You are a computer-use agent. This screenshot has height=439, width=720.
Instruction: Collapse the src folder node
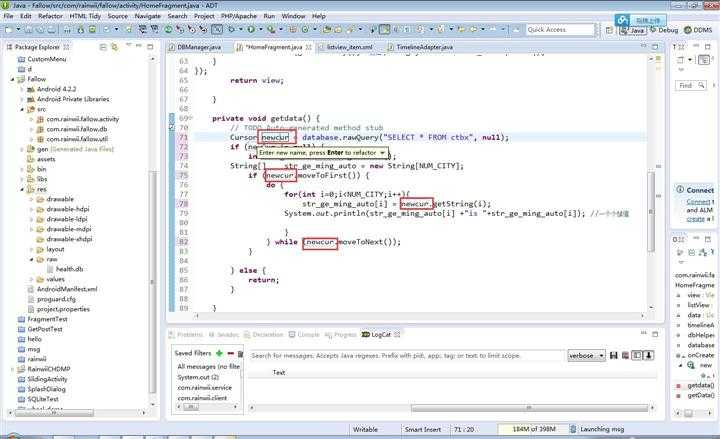pyautogui.click(x=22, y=109)
